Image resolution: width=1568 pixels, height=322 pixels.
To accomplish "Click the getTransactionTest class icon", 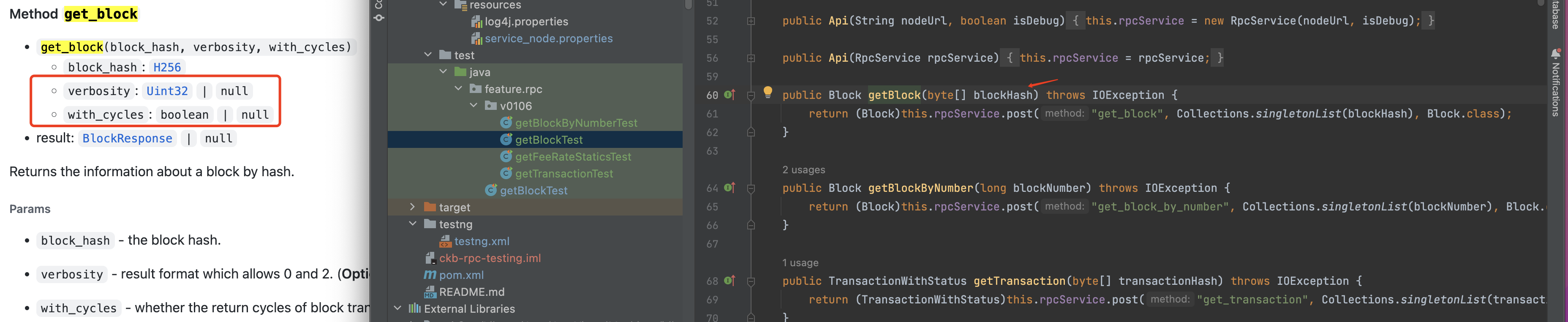I will click(506, 174).
